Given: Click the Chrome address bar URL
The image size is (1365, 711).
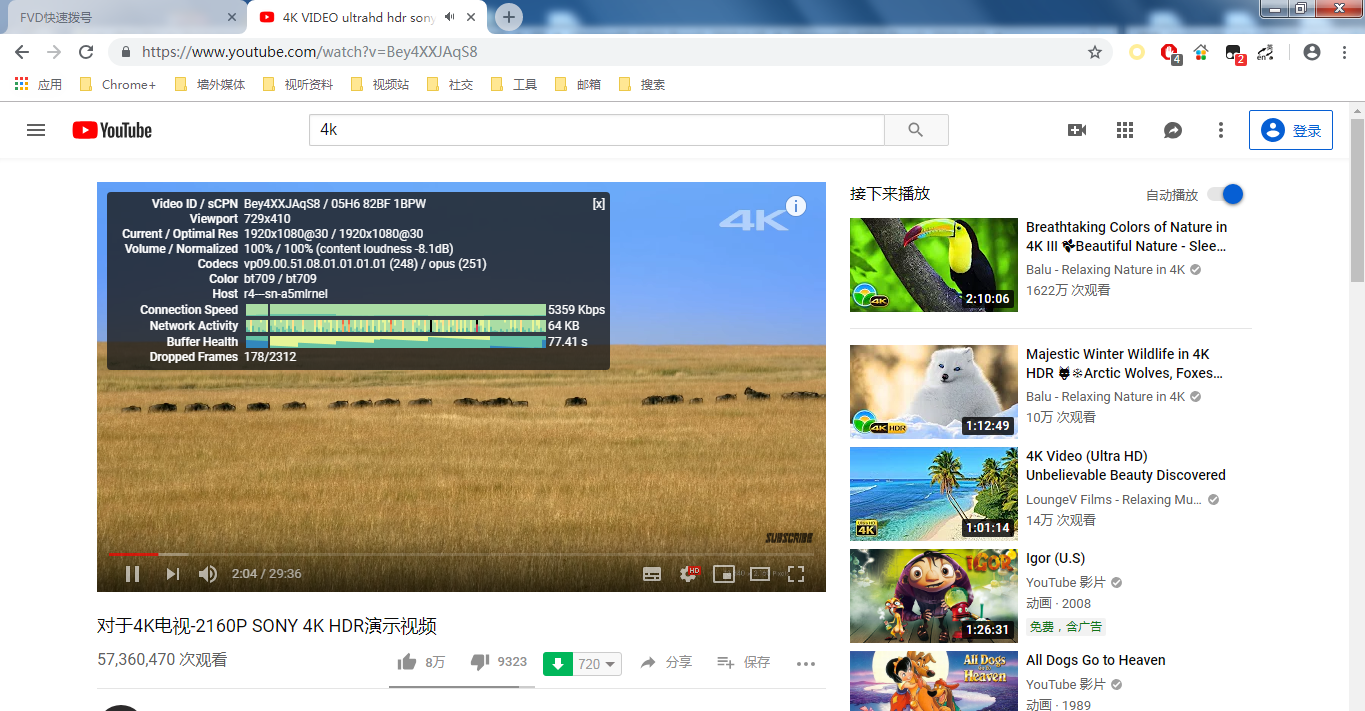Looking at the screenshot, I should (x=309, y=52).
